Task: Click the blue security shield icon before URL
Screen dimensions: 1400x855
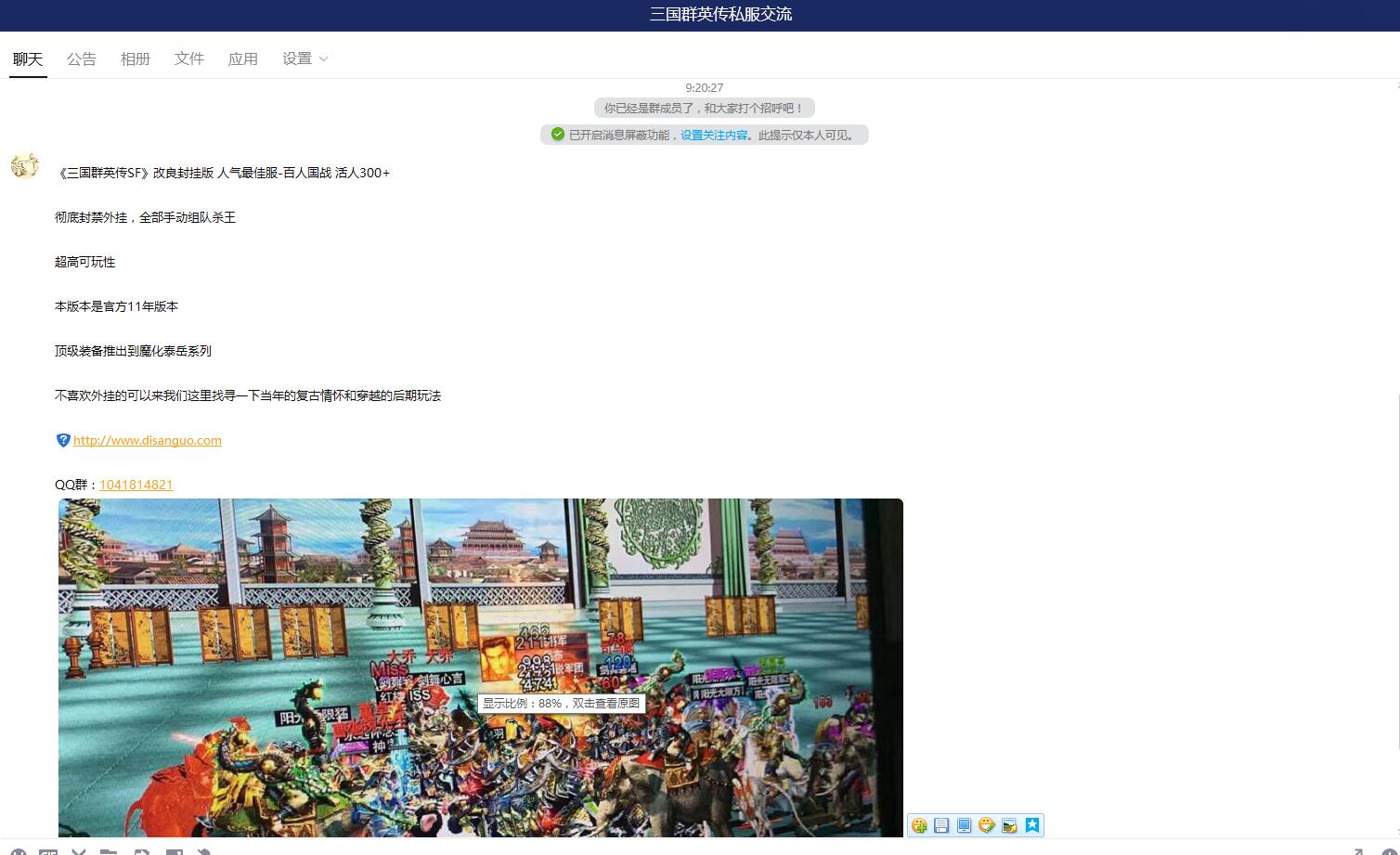Action: (63, 440)
